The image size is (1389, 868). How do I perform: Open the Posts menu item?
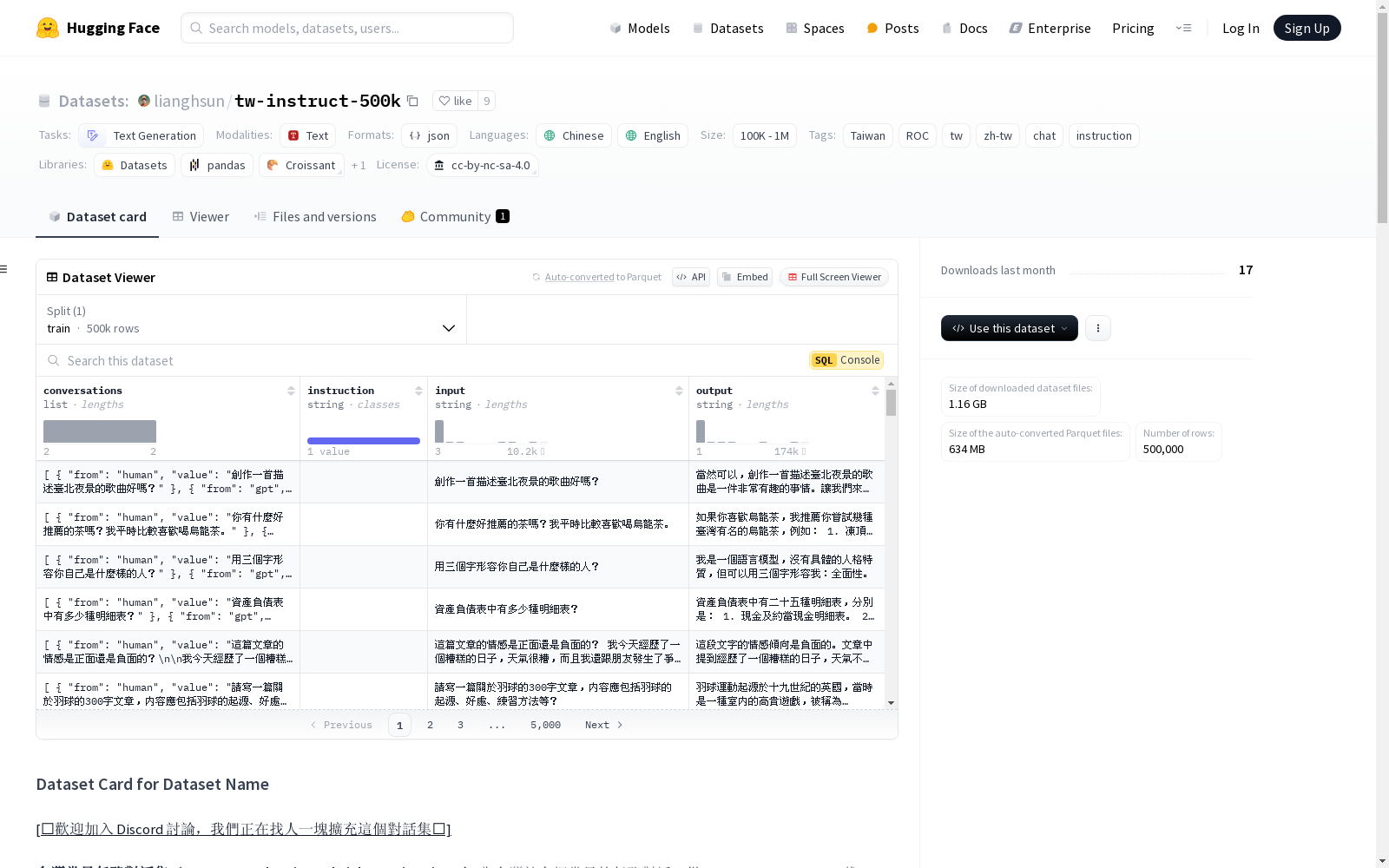click(x=892, y=28)
